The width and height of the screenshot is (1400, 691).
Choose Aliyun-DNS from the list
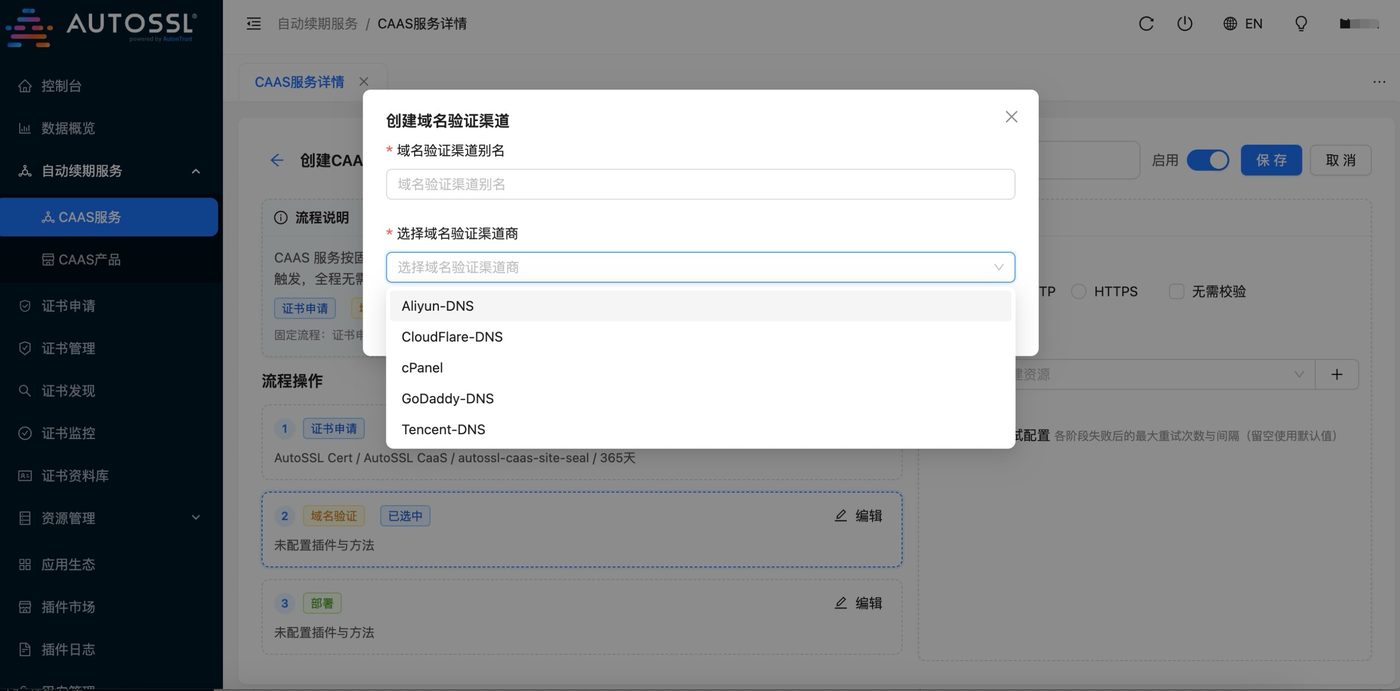click(x=700, y=306)
